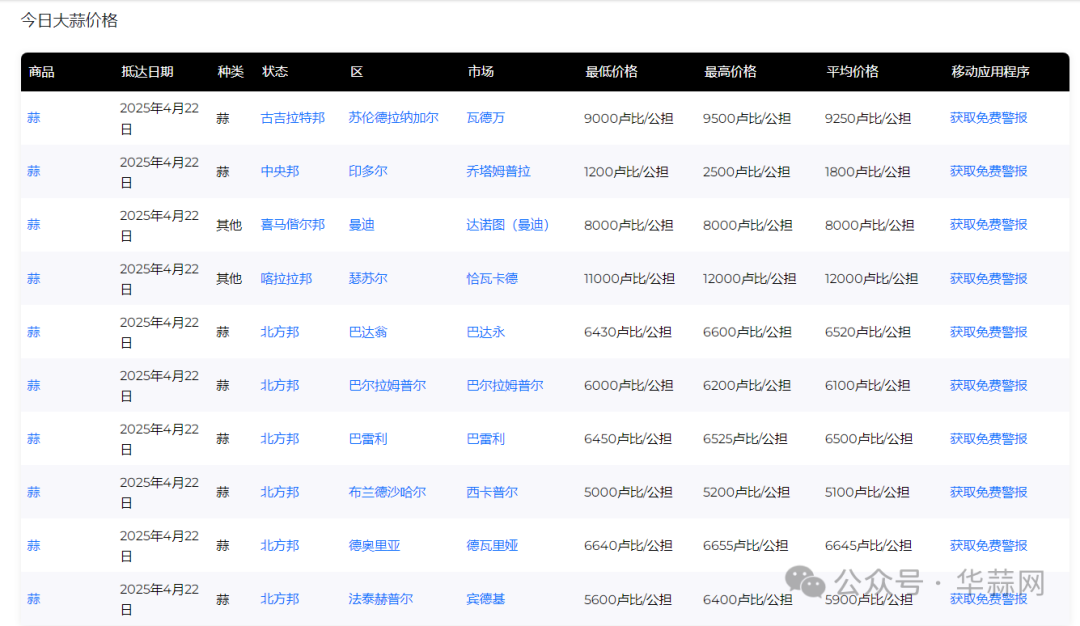Open the 乔塔姆普拉 market link
Viewport: 1080px width, 626px height.
pyautogui.click(x=499, y=171)
